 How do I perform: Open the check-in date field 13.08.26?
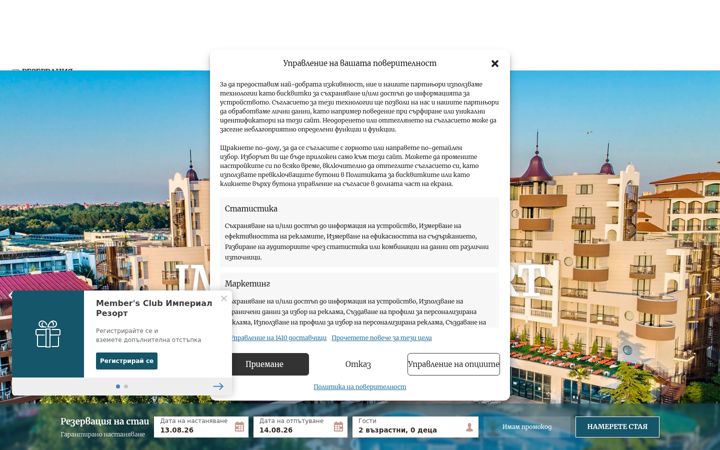click(201, 427)
